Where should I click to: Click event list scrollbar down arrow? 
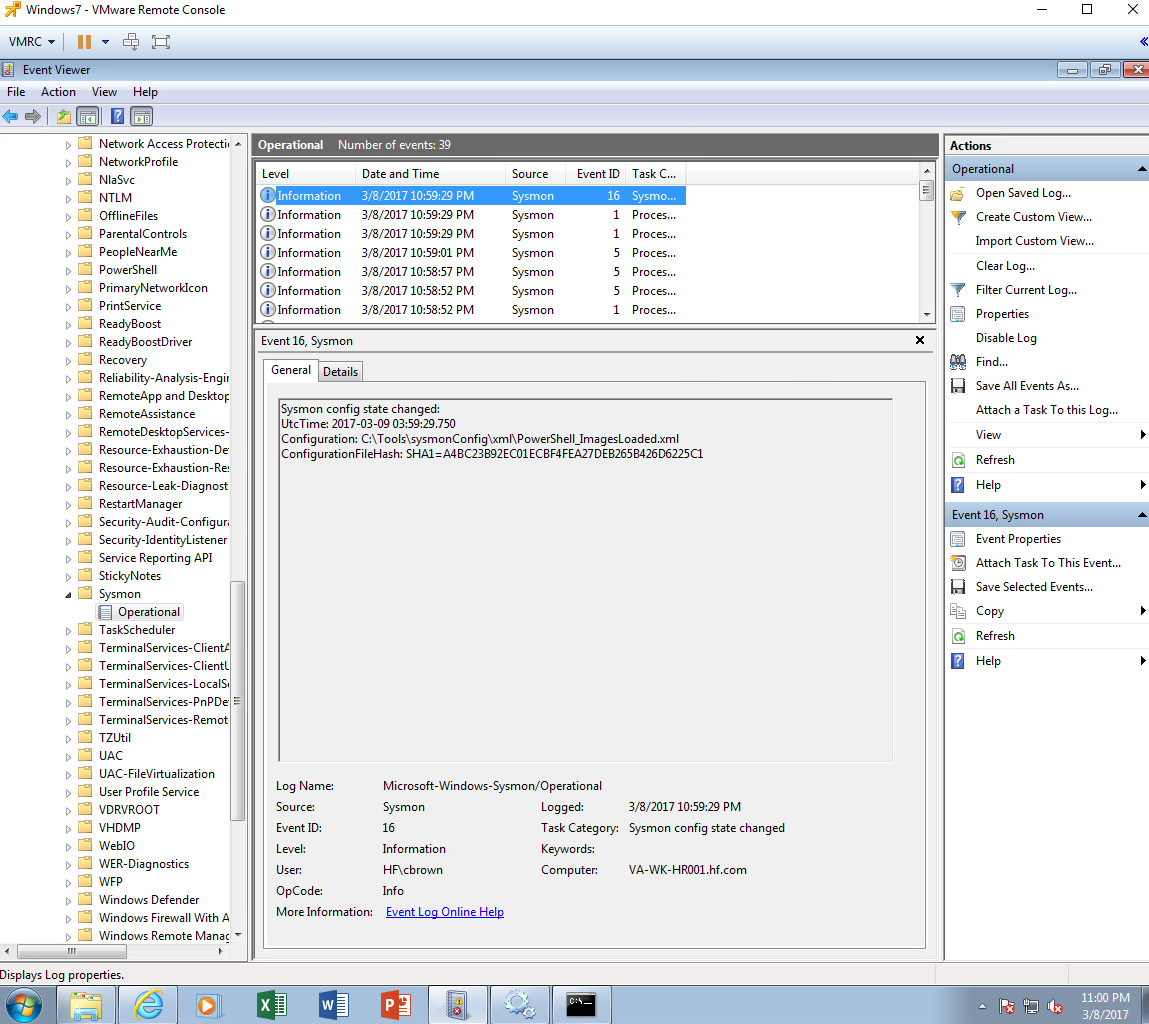(927, 314)
